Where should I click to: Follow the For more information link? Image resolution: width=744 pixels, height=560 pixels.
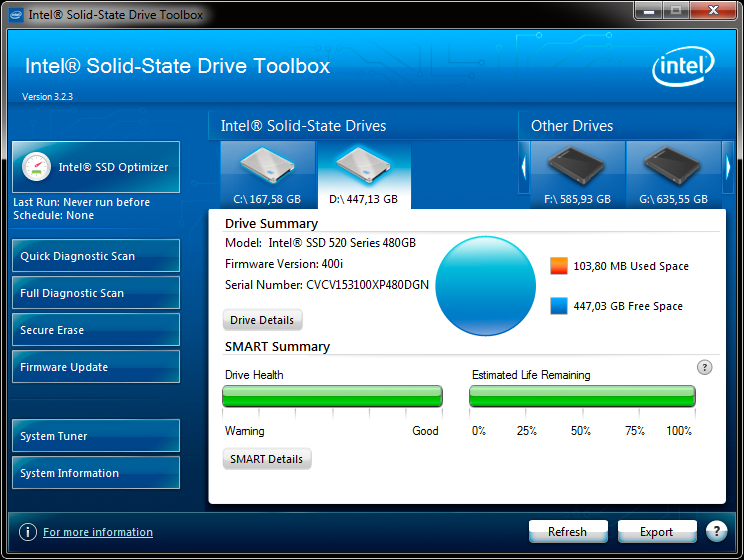point(98,532)
